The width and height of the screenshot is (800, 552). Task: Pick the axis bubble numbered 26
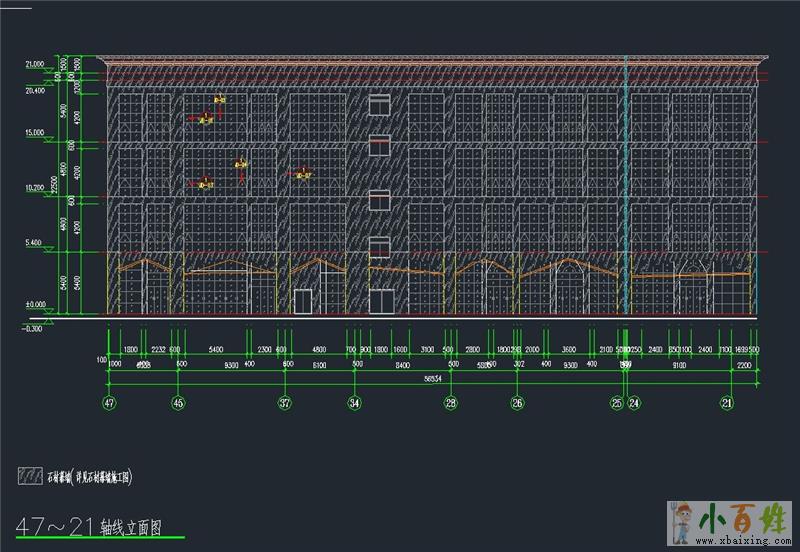[x=517, y=403]
